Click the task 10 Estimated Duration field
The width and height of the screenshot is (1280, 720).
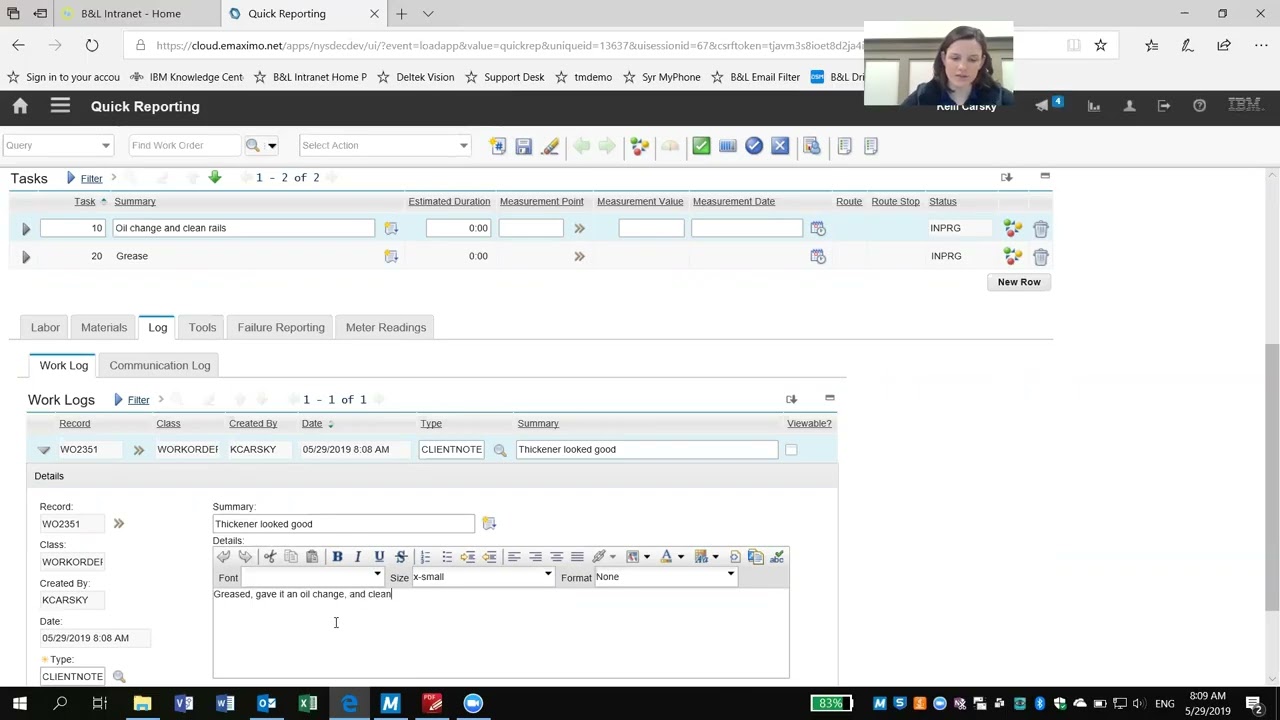coord(459,228)
